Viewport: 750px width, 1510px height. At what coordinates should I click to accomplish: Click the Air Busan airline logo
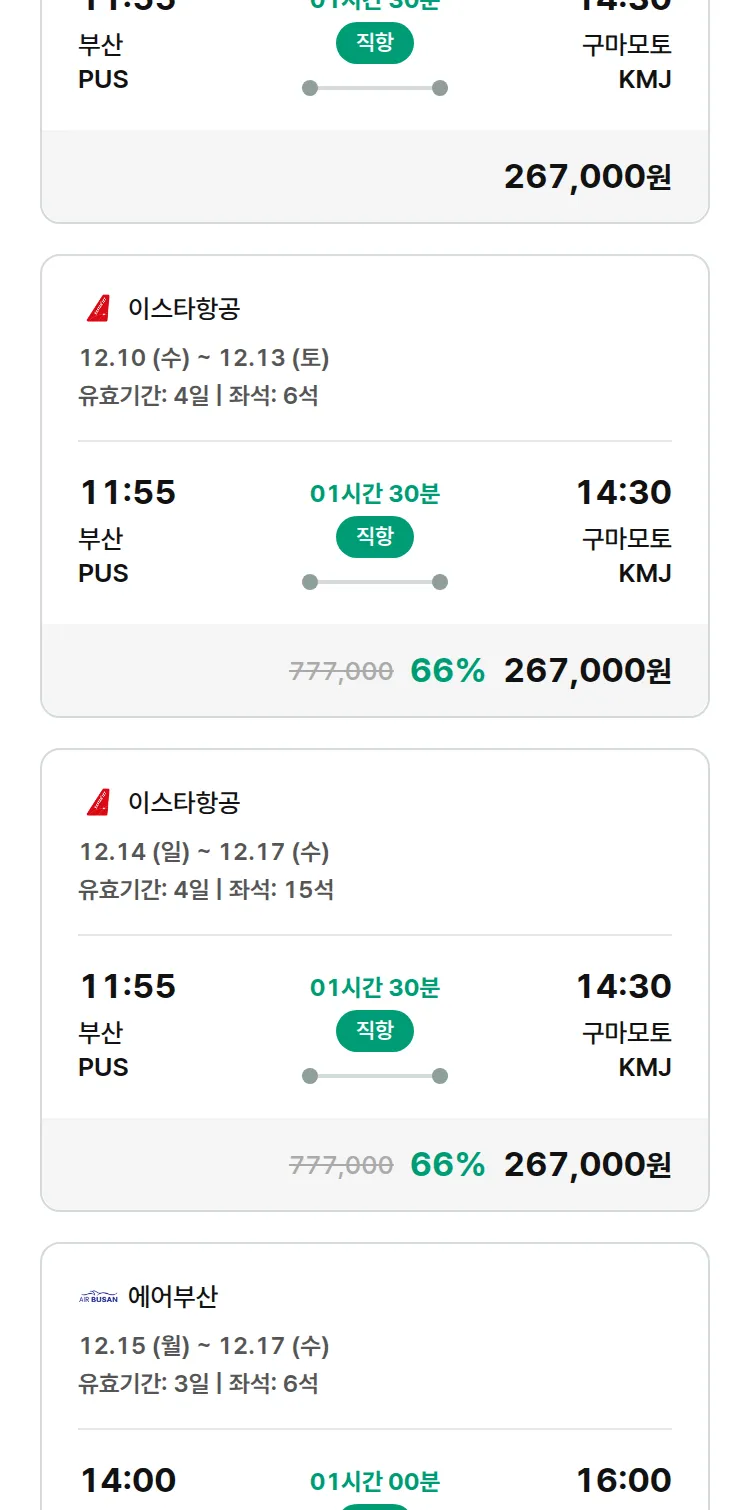coord(98,1297)
